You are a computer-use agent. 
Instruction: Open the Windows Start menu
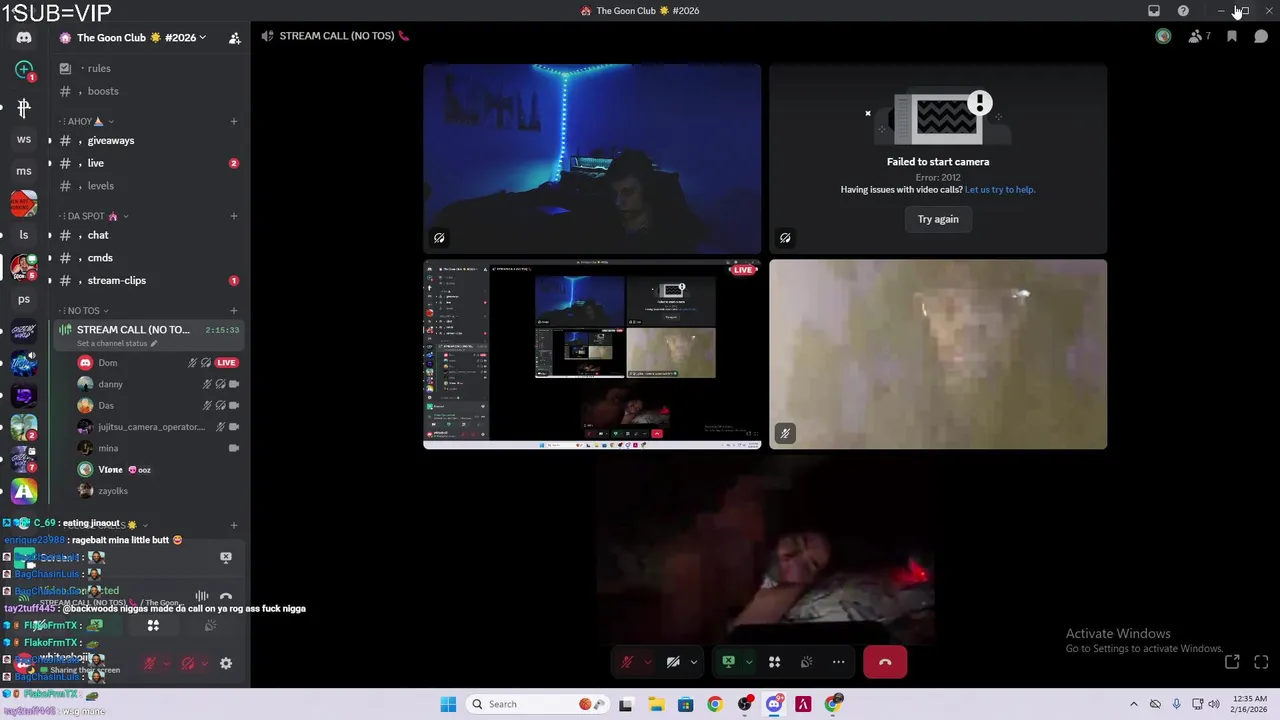point(448,704)
